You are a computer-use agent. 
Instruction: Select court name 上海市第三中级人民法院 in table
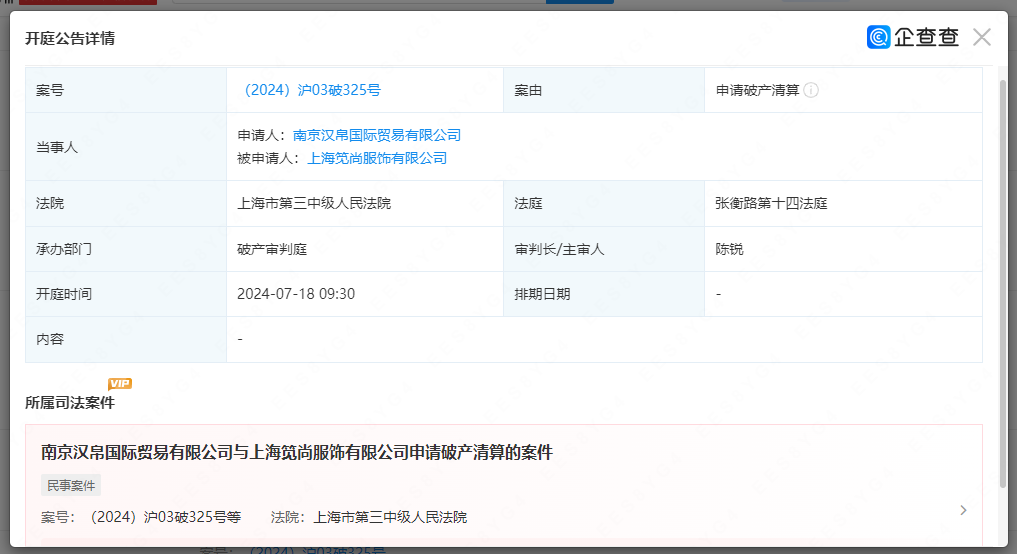(314, 204)
